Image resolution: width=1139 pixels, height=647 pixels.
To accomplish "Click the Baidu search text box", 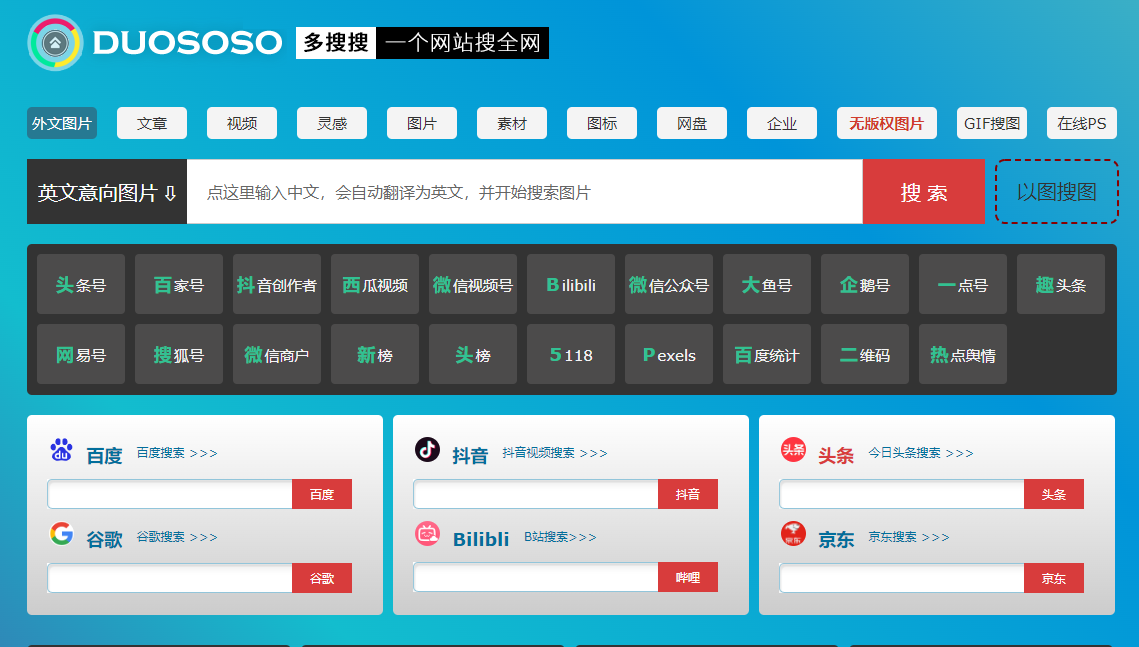I will 170,495.
